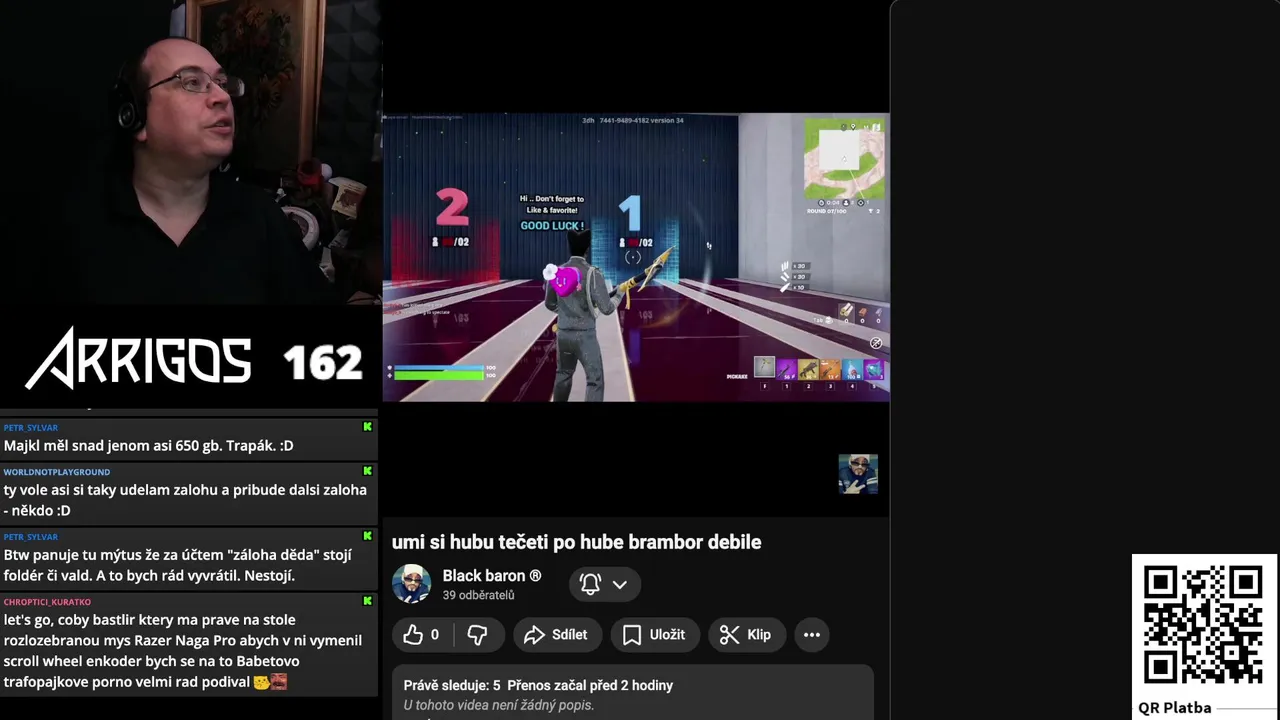This screenshot has height=720, width=1280.
Task: Click the channel watermark thumbnail in player
Action: [858, 474]
